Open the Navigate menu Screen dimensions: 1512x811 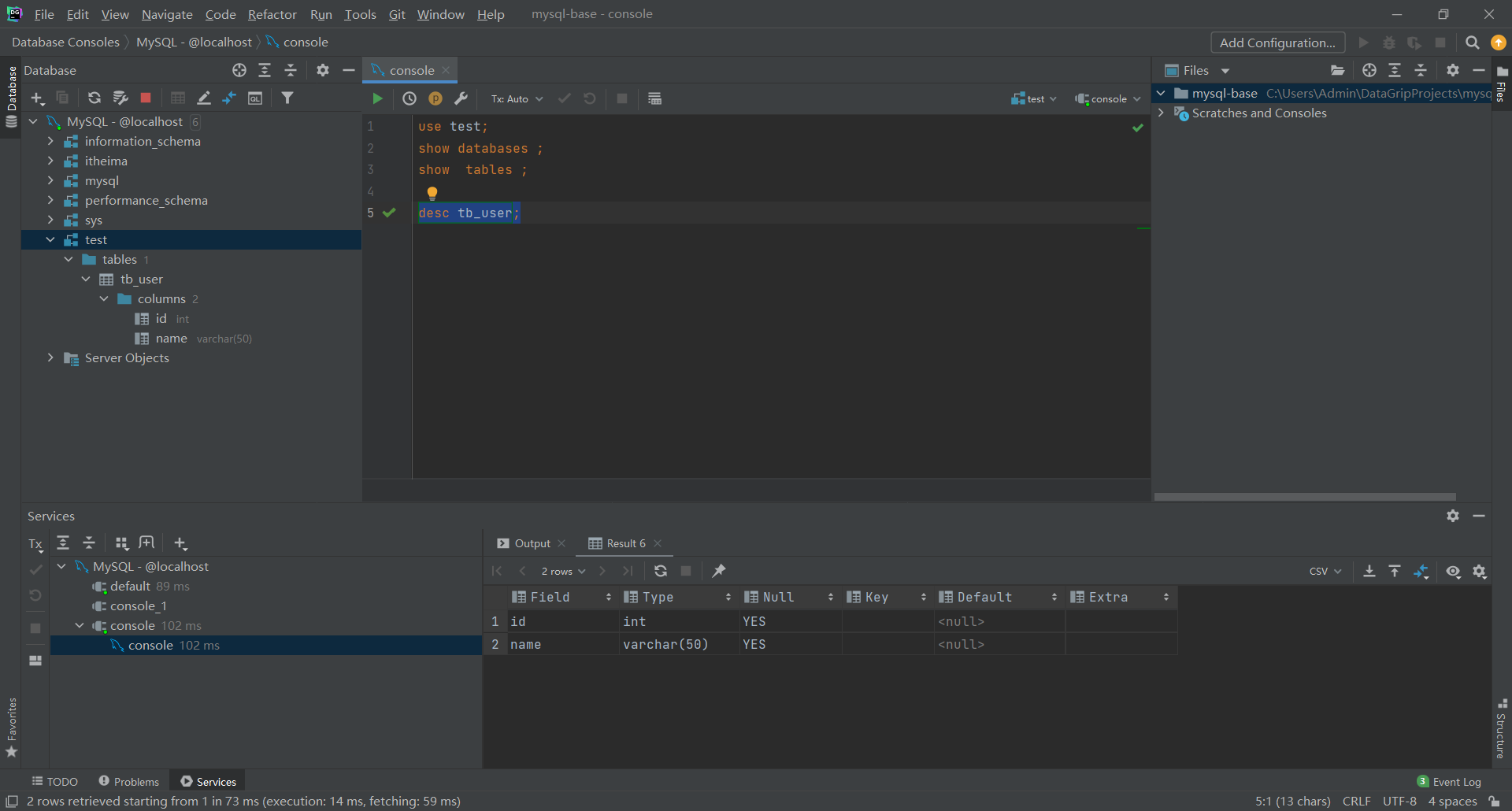167,14
